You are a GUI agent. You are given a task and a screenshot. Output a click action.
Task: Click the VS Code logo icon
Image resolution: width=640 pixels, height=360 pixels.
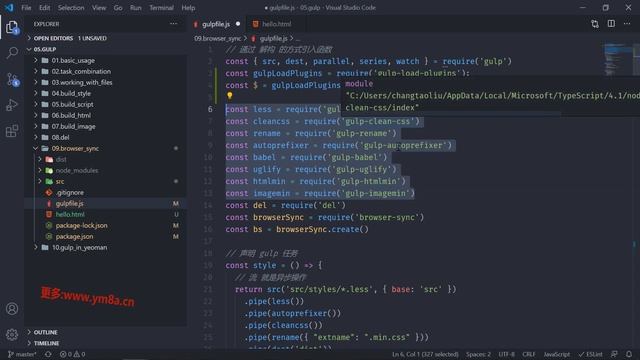coord(9,7)
